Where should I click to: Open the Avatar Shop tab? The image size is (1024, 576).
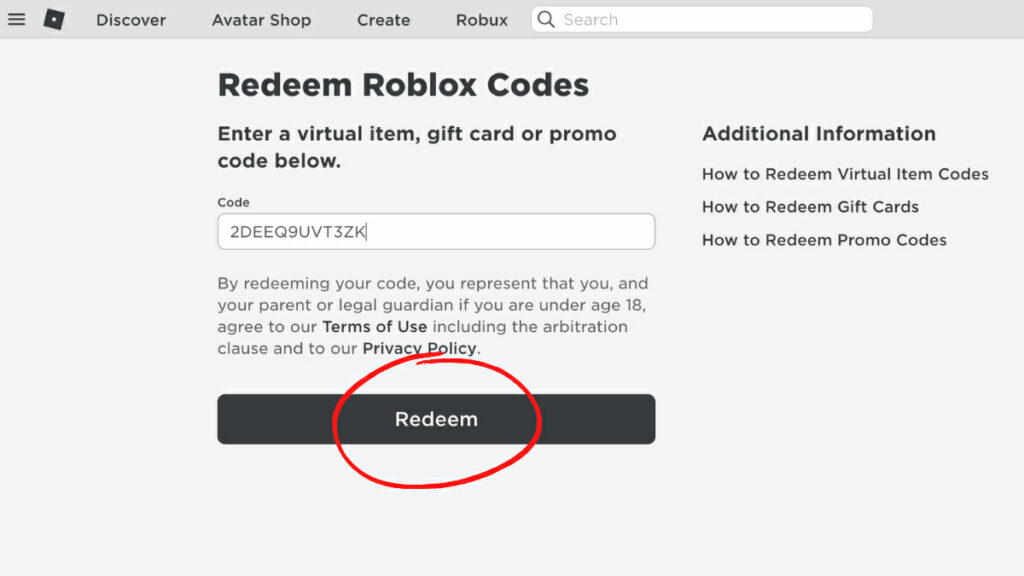(261, 20)
